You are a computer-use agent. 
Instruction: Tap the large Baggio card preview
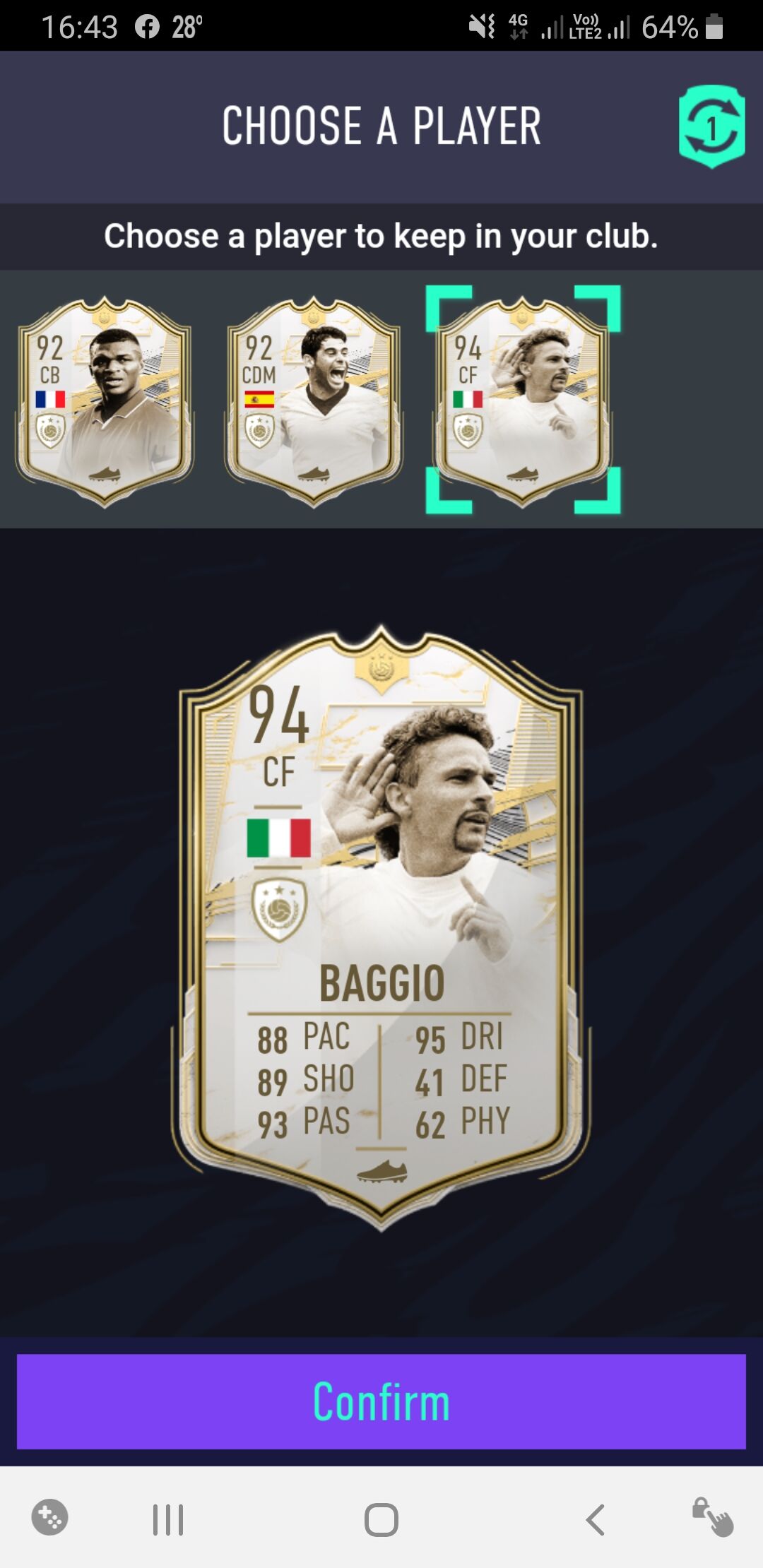[x=381, y=927]
